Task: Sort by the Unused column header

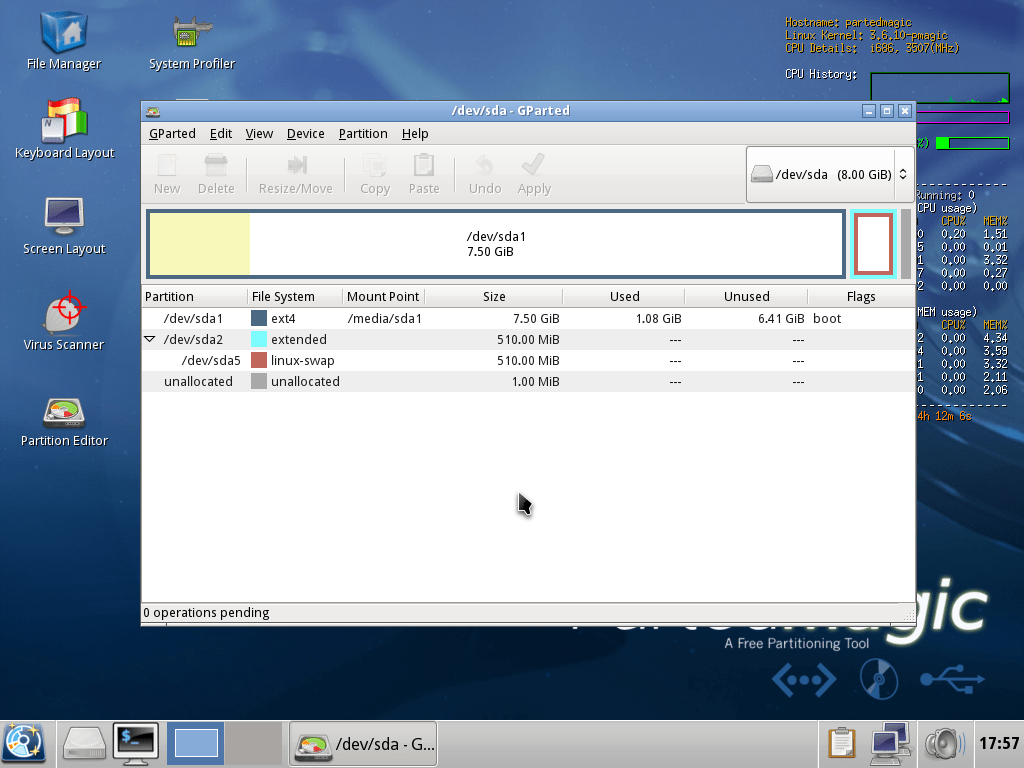Action: coord(746,296)
